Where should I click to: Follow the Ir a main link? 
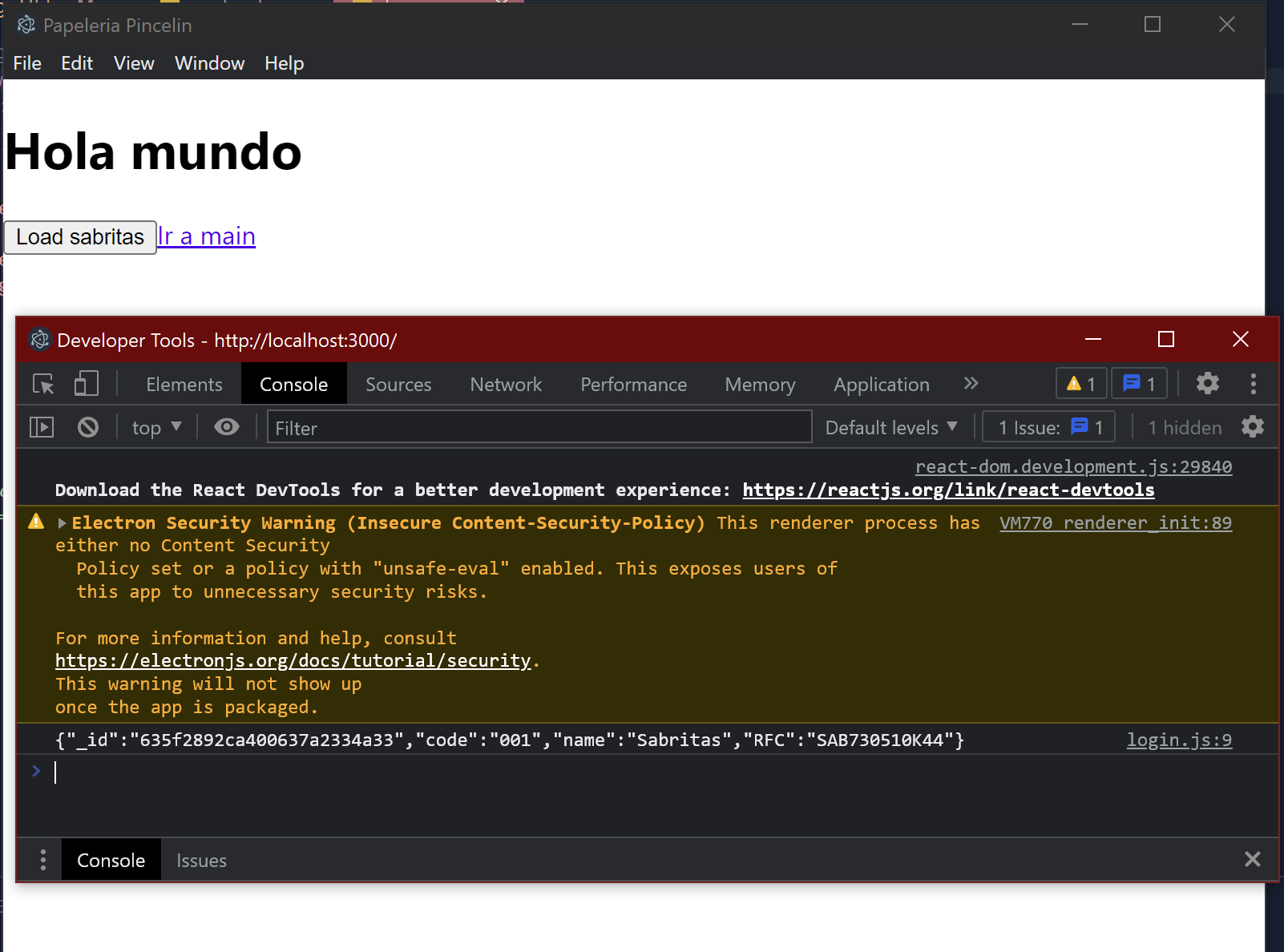(x=206, y=236)
